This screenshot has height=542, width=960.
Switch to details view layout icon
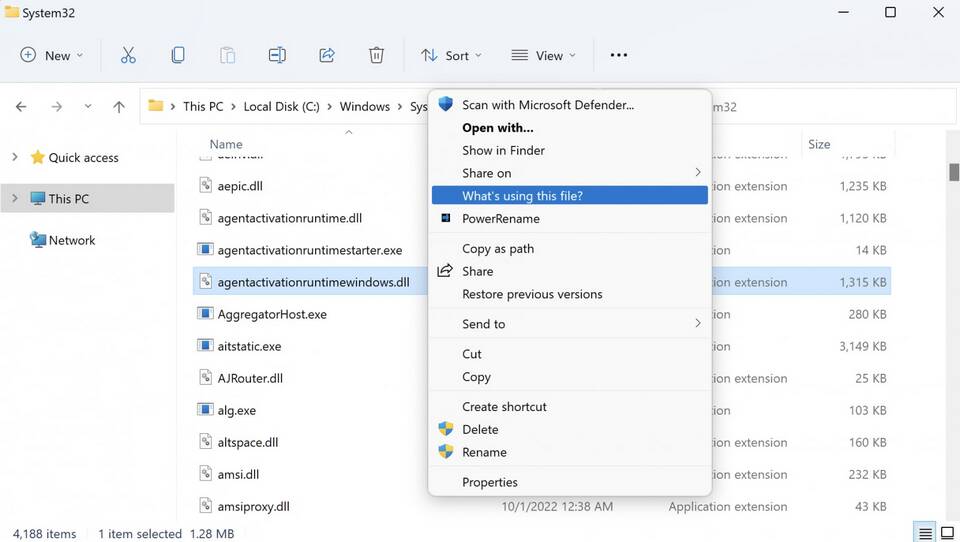pyautogui.click(x=926, y=533)
